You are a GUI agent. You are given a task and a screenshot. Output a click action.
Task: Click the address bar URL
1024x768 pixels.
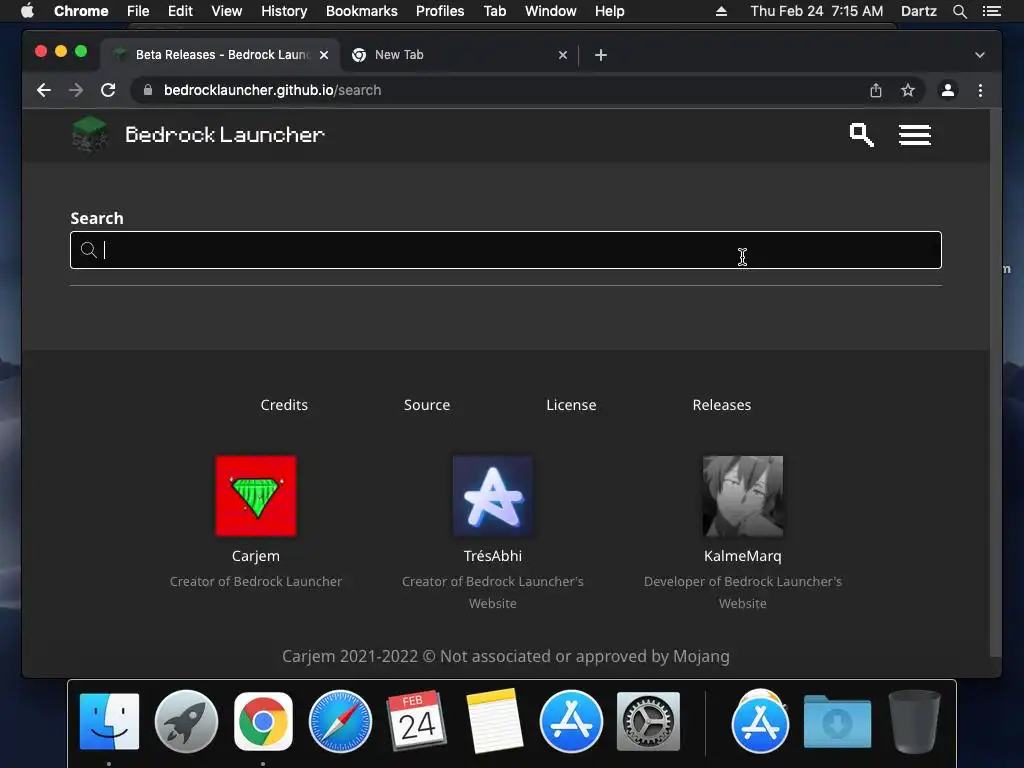click(272, 90)
